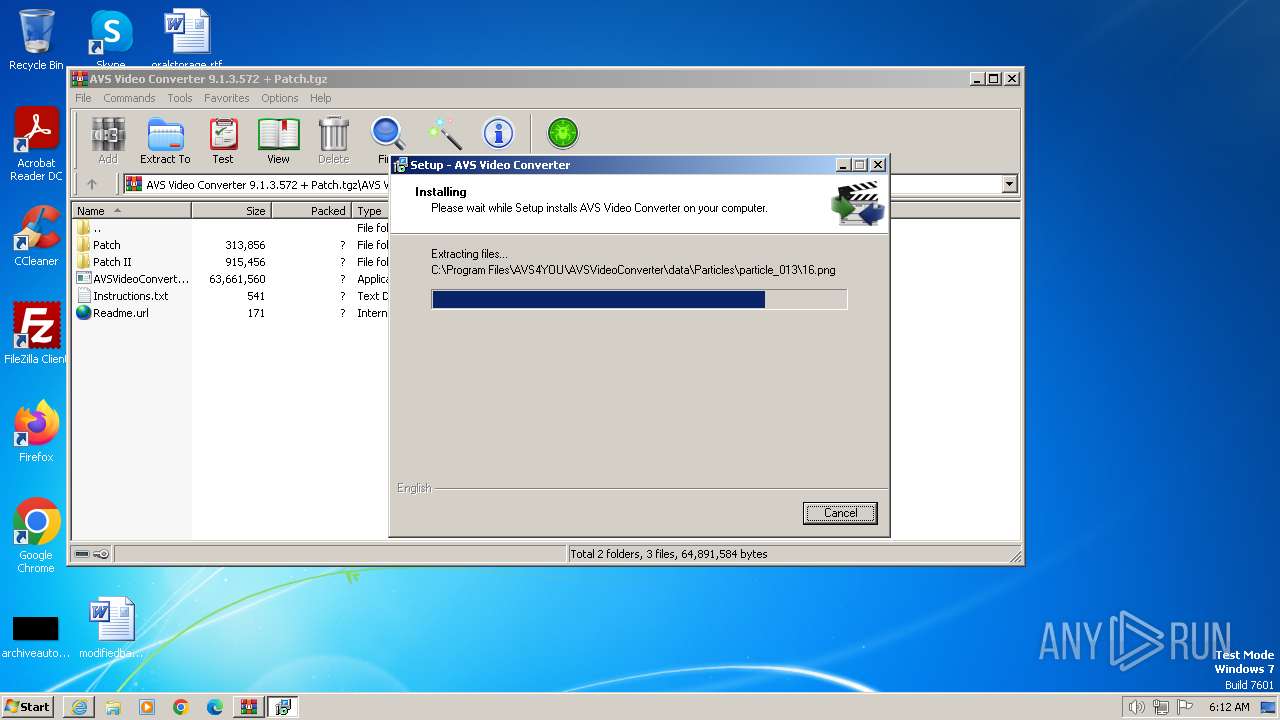Click the green VirusScan bug icon
This screenshot has height=720, width=1280.
pos(563,133)
